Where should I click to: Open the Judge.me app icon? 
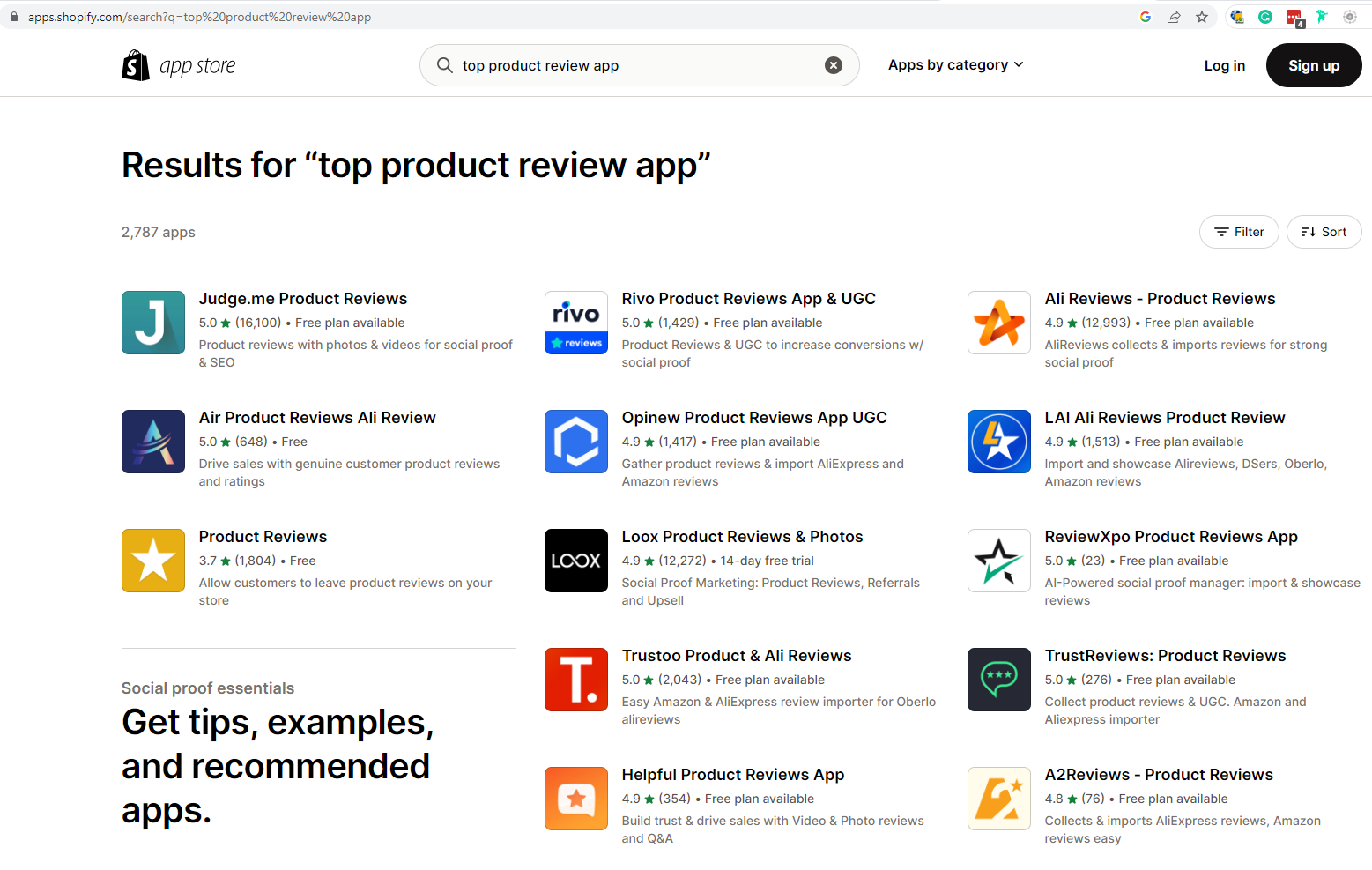tap(153, 323)
